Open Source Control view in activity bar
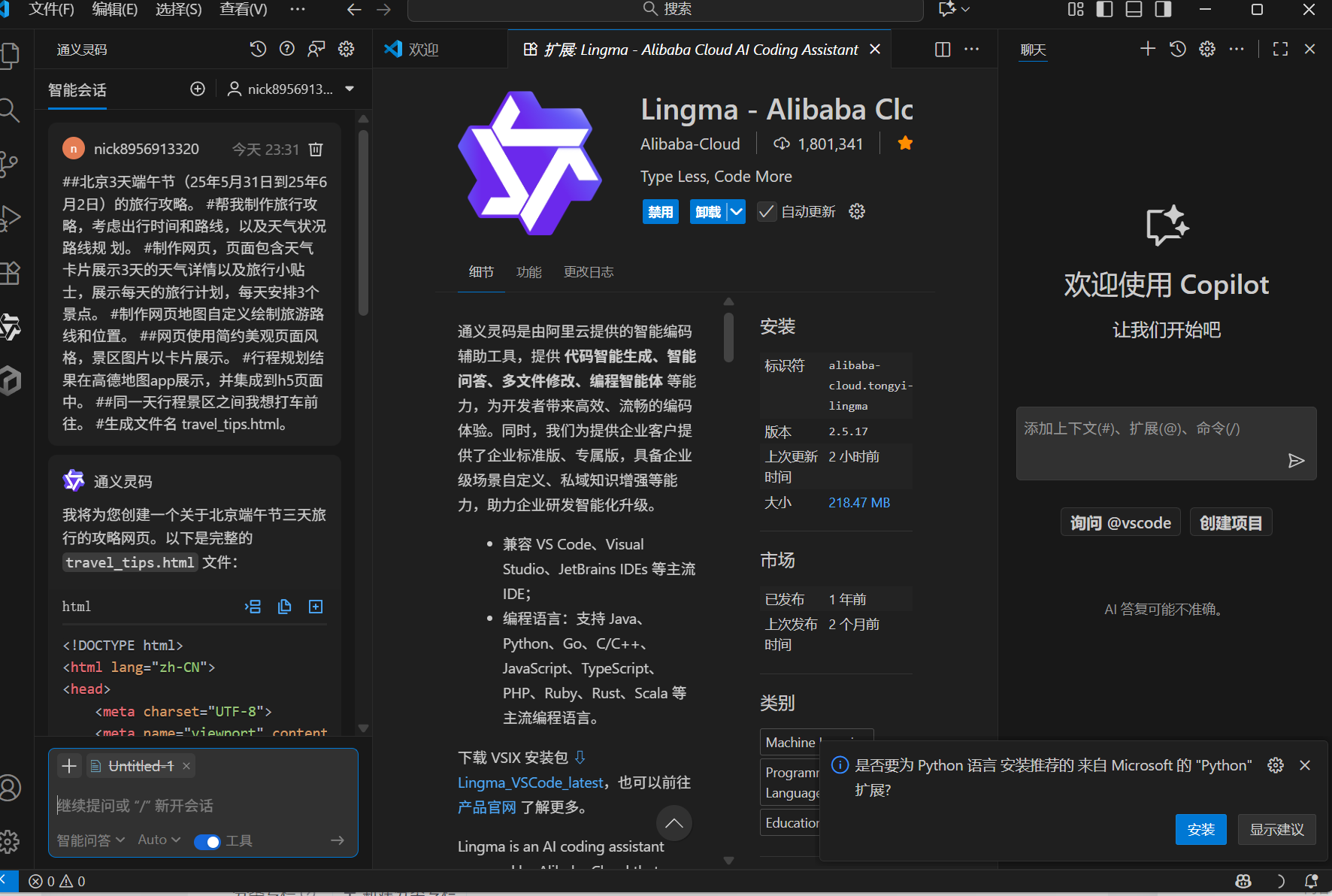Viewport: 1332px width, 896px height. pyautogui.click(x=10, y=165)
